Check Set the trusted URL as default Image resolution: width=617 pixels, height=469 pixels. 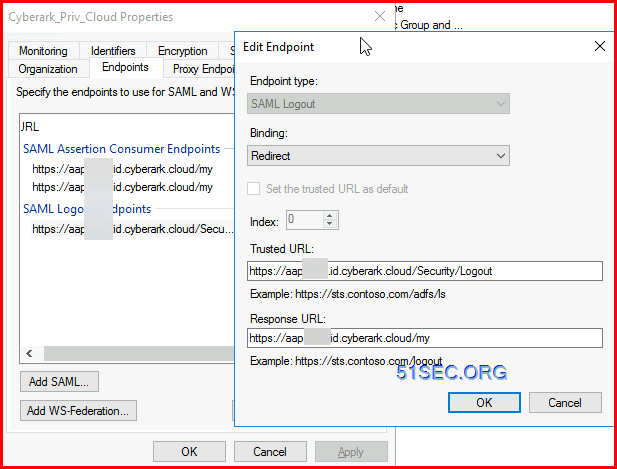point(253,189)
